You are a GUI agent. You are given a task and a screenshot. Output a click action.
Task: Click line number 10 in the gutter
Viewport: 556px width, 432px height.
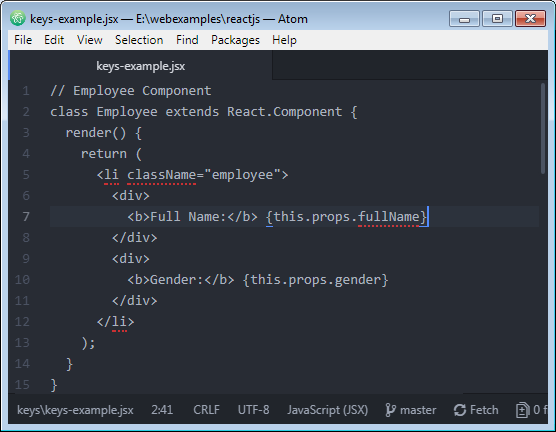22,280
